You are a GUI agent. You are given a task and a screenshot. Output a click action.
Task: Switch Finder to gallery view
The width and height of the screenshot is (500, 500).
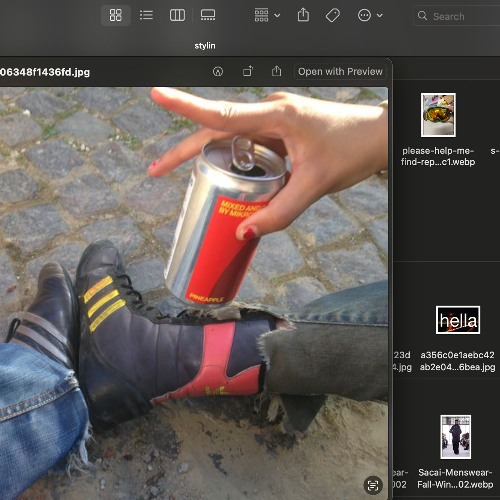208,15
